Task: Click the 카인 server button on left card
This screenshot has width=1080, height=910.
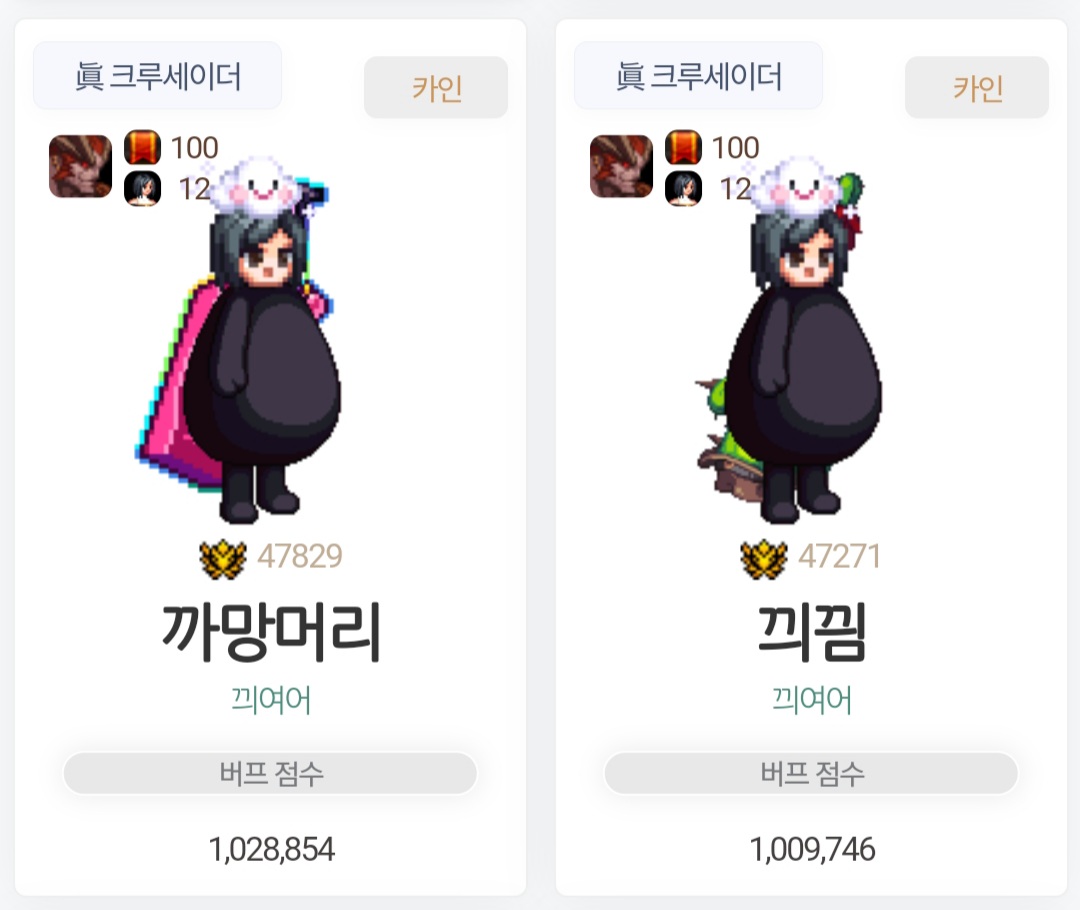Action: 436,87
